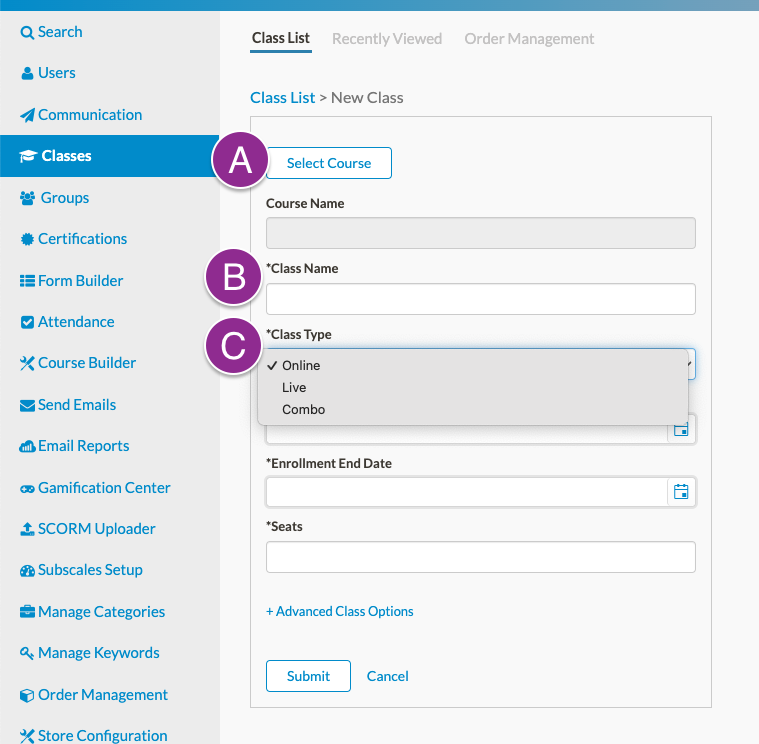Click the Communication paper plane icon
The image size is (759, 744).
(x=27, y=115)
